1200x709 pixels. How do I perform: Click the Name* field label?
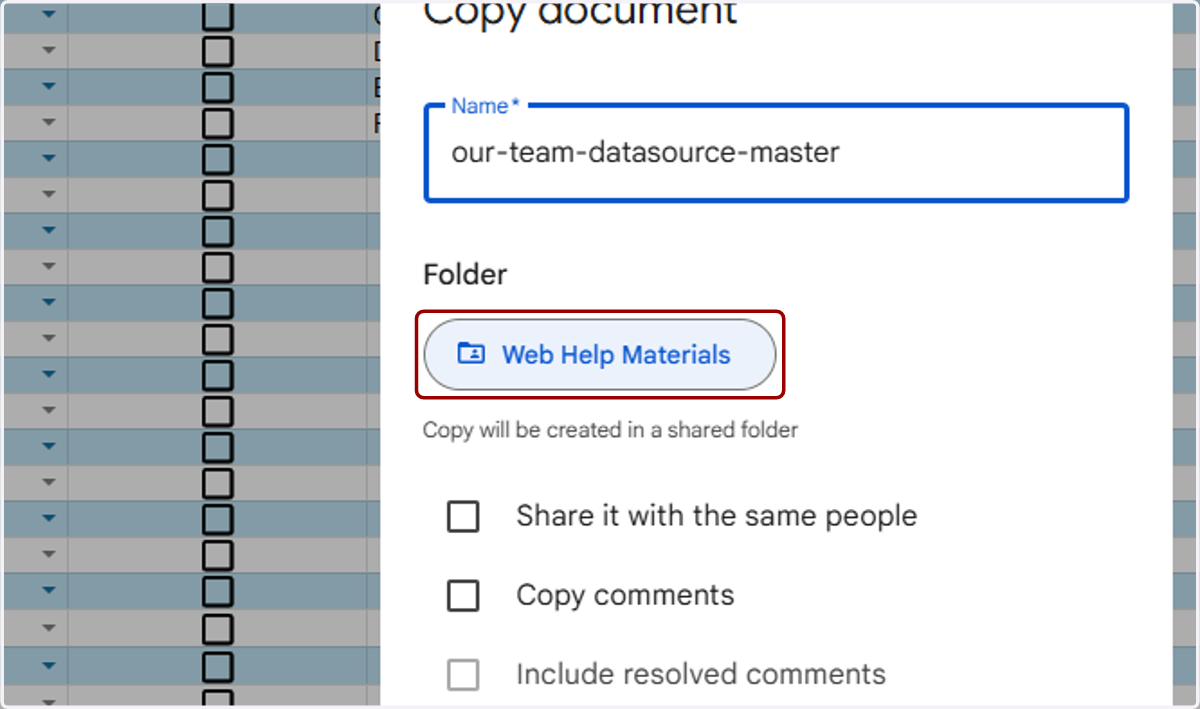484,106
